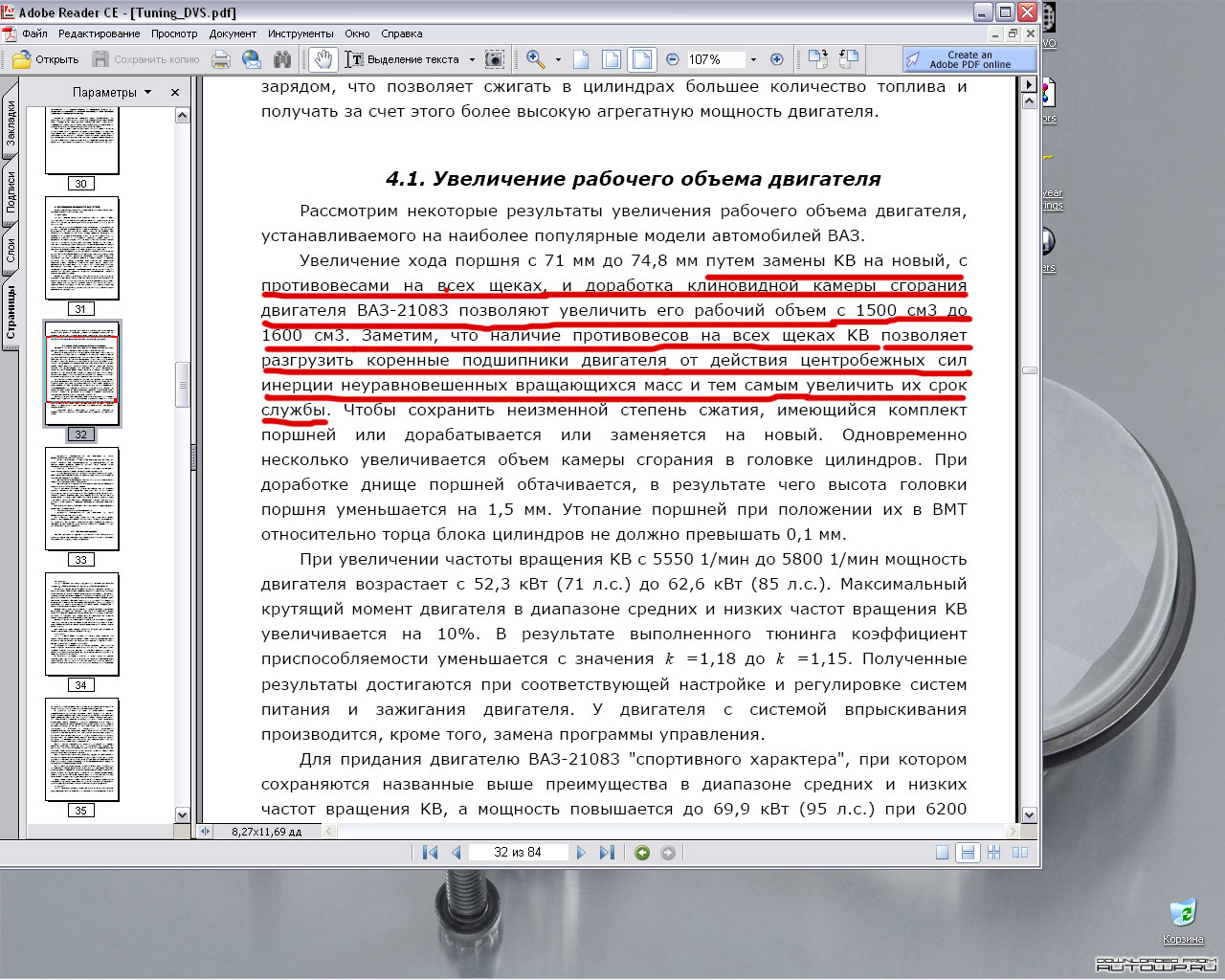Rotate view counterclockwise icon

849,59
